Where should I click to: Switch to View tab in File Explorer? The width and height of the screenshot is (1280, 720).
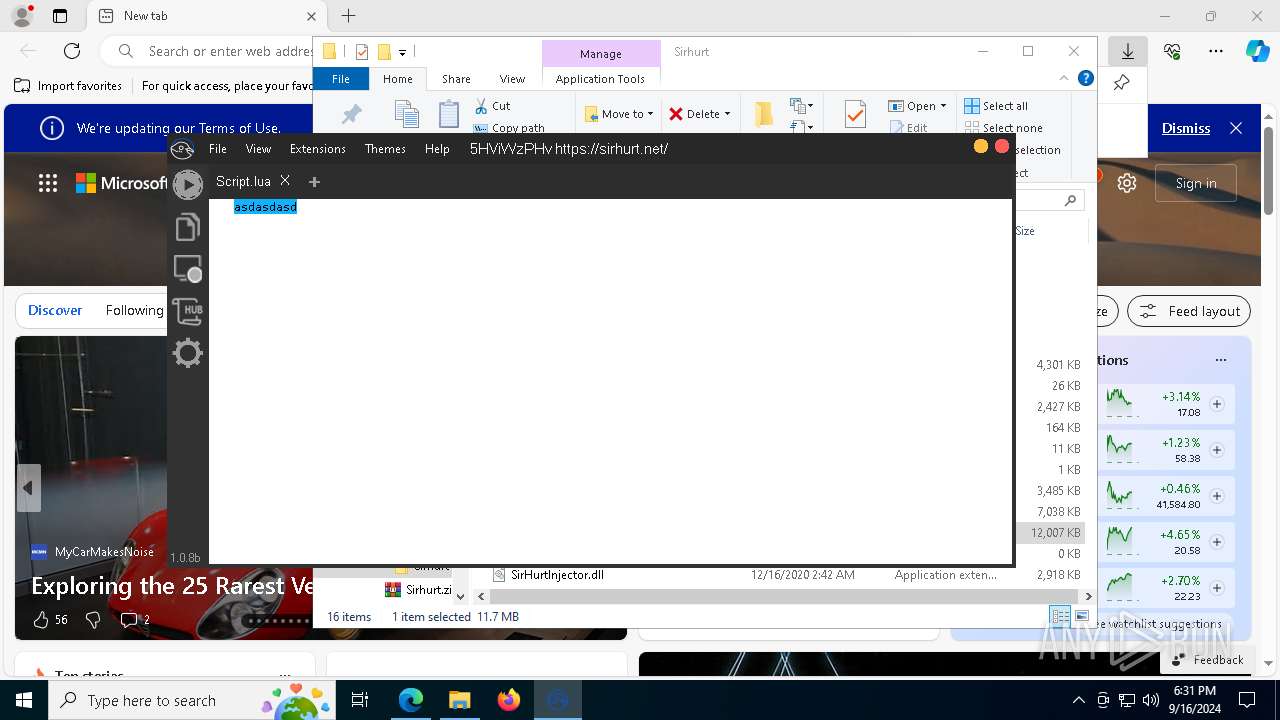(512, 79)
